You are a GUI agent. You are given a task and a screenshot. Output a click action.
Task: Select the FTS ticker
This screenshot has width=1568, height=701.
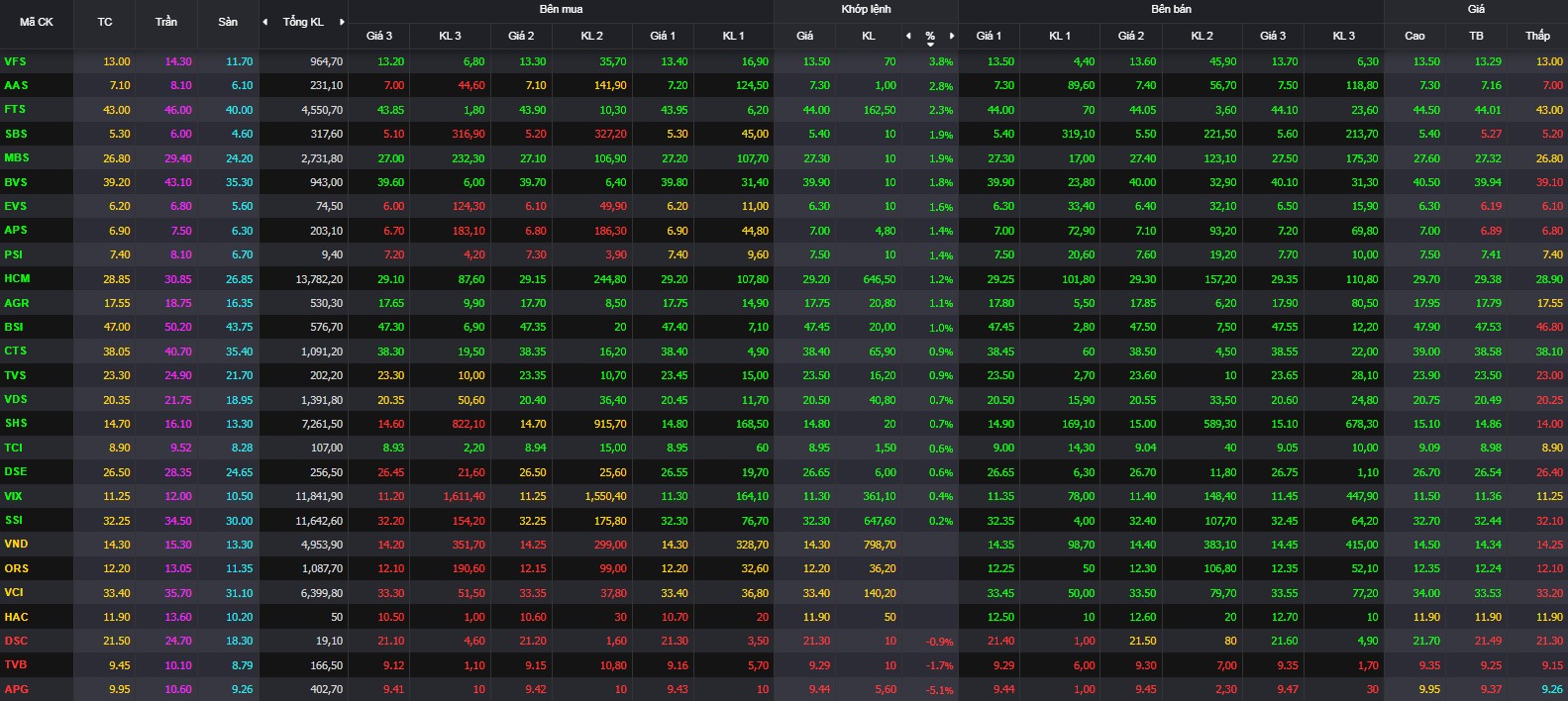pos(15,109)
